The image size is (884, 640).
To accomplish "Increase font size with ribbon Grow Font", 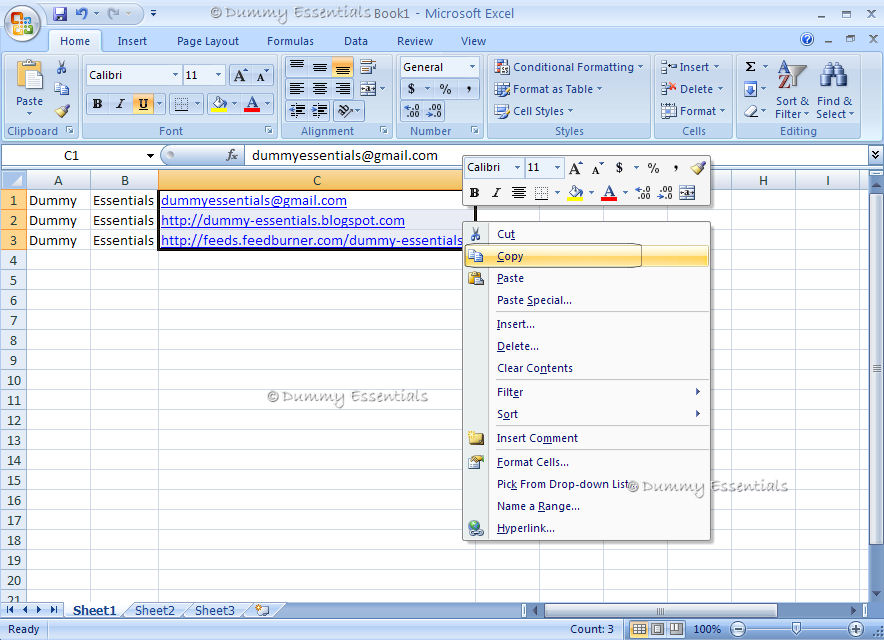I will [240, 76].
